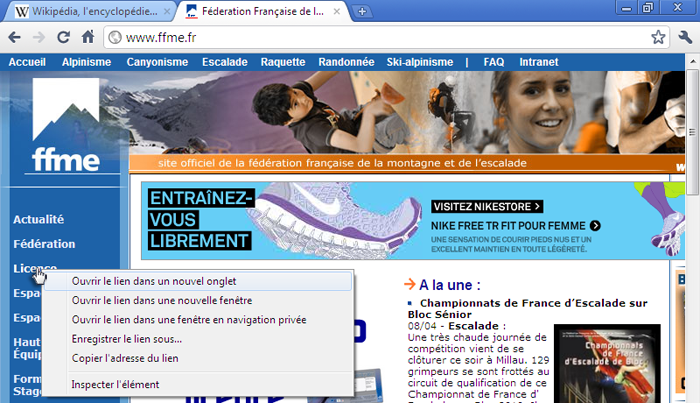Select Copier l'adresse du lien

pyautogui.click(x=198, y=358)
